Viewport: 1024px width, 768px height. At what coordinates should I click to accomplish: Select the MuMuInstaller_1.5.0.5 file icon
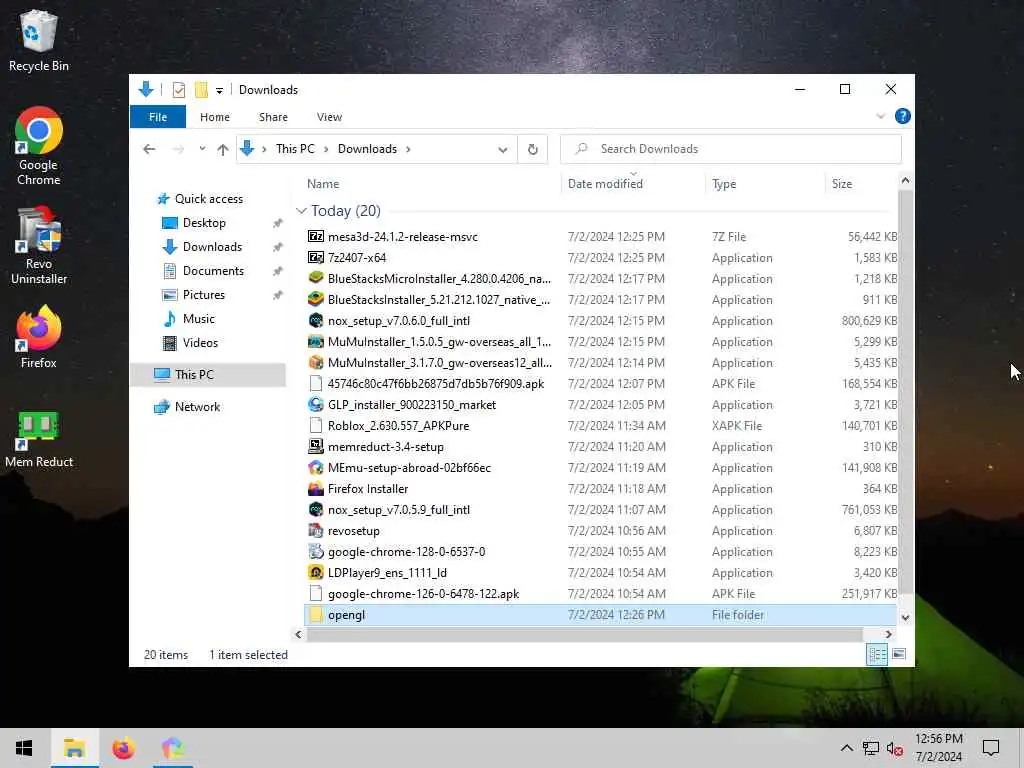[x=315, y=342]
